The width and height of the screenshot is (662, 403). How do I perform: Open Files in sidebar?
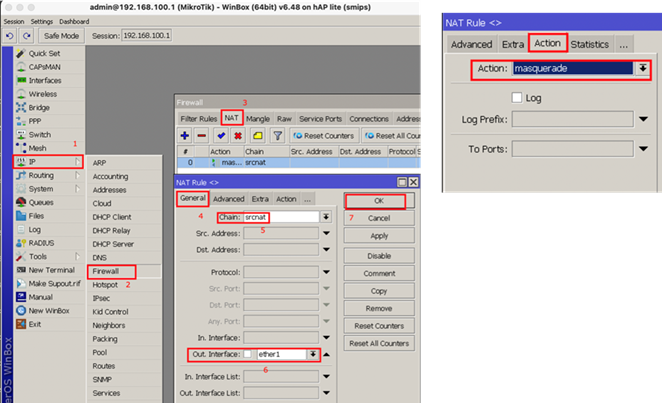point(36,216)
